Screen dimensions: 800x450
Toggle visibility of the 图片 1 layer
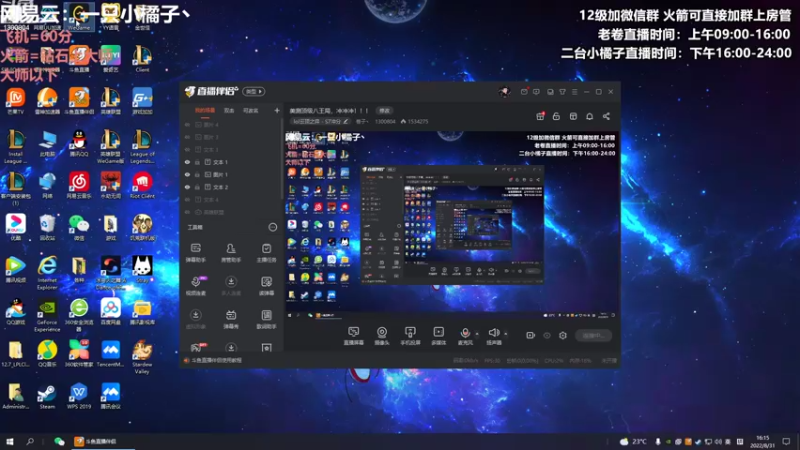[x=187, y=174]
